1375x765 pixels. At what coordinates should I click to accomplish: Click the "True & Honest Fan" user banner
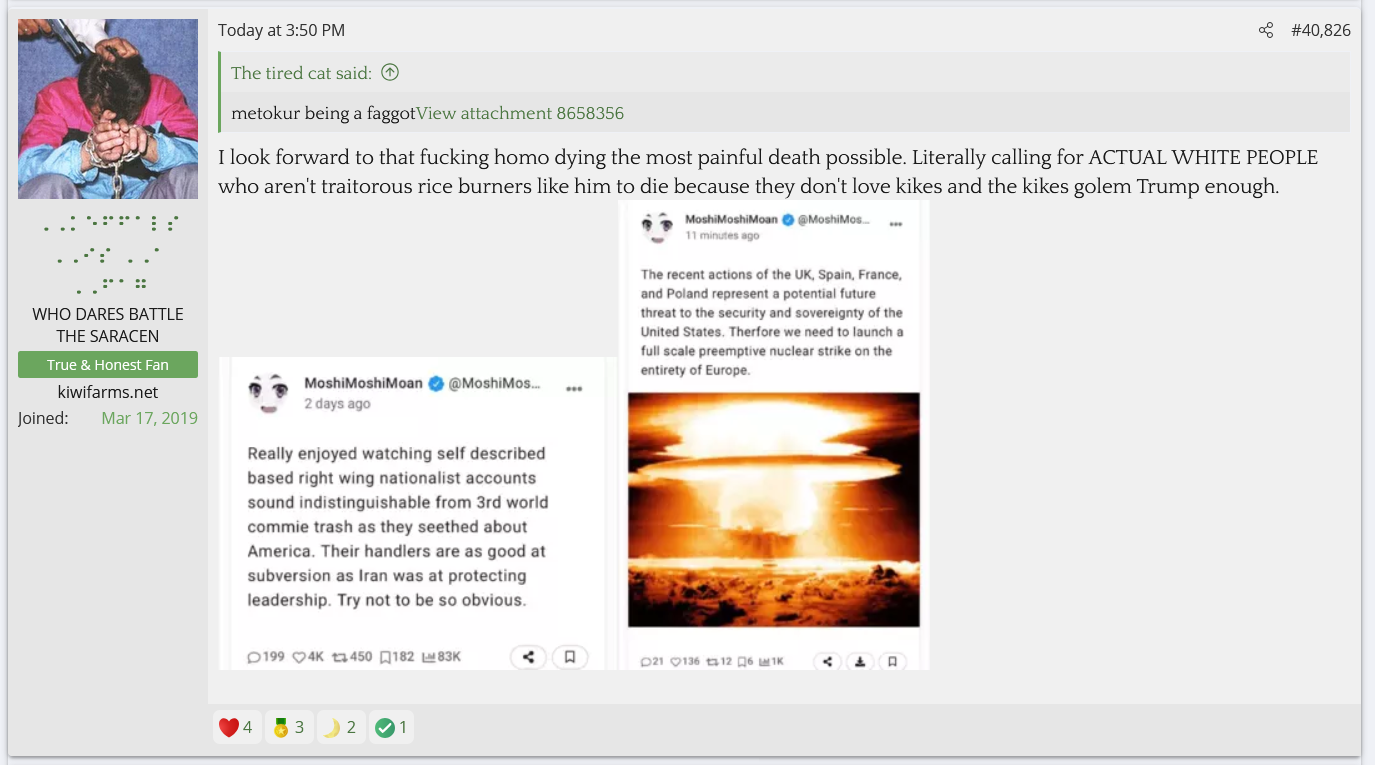[108, 365]
